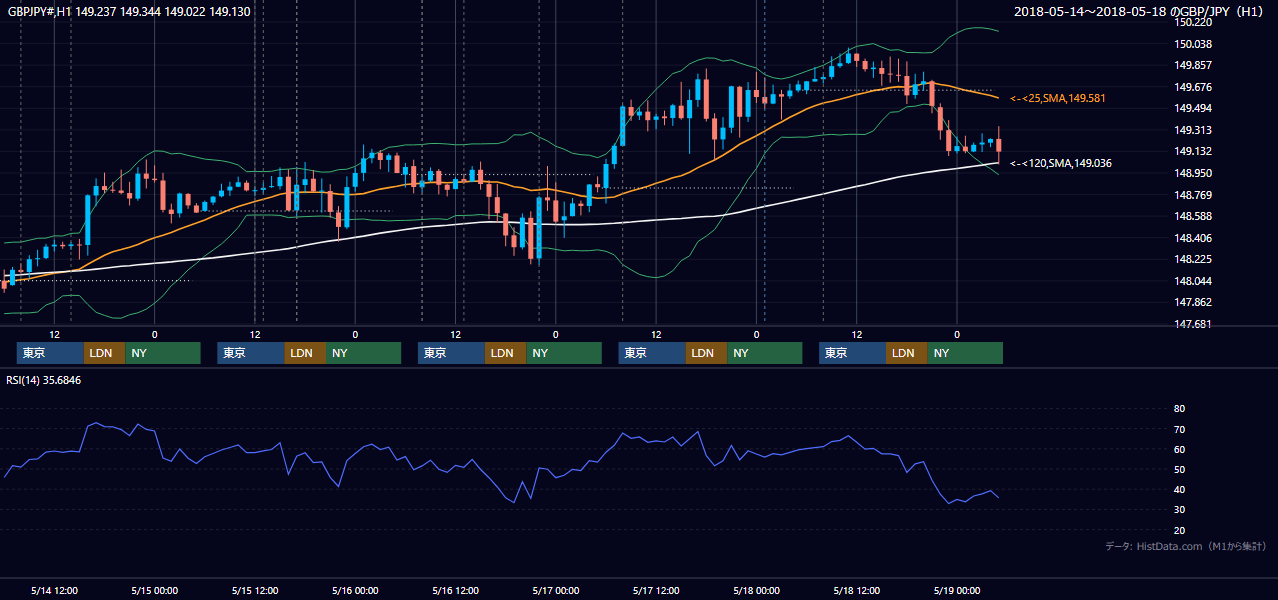Image resolution: width=1278 pixels, height=600 pixels.
Task: Click time axis label 5/16 00:00
Action: coord(355,590)
